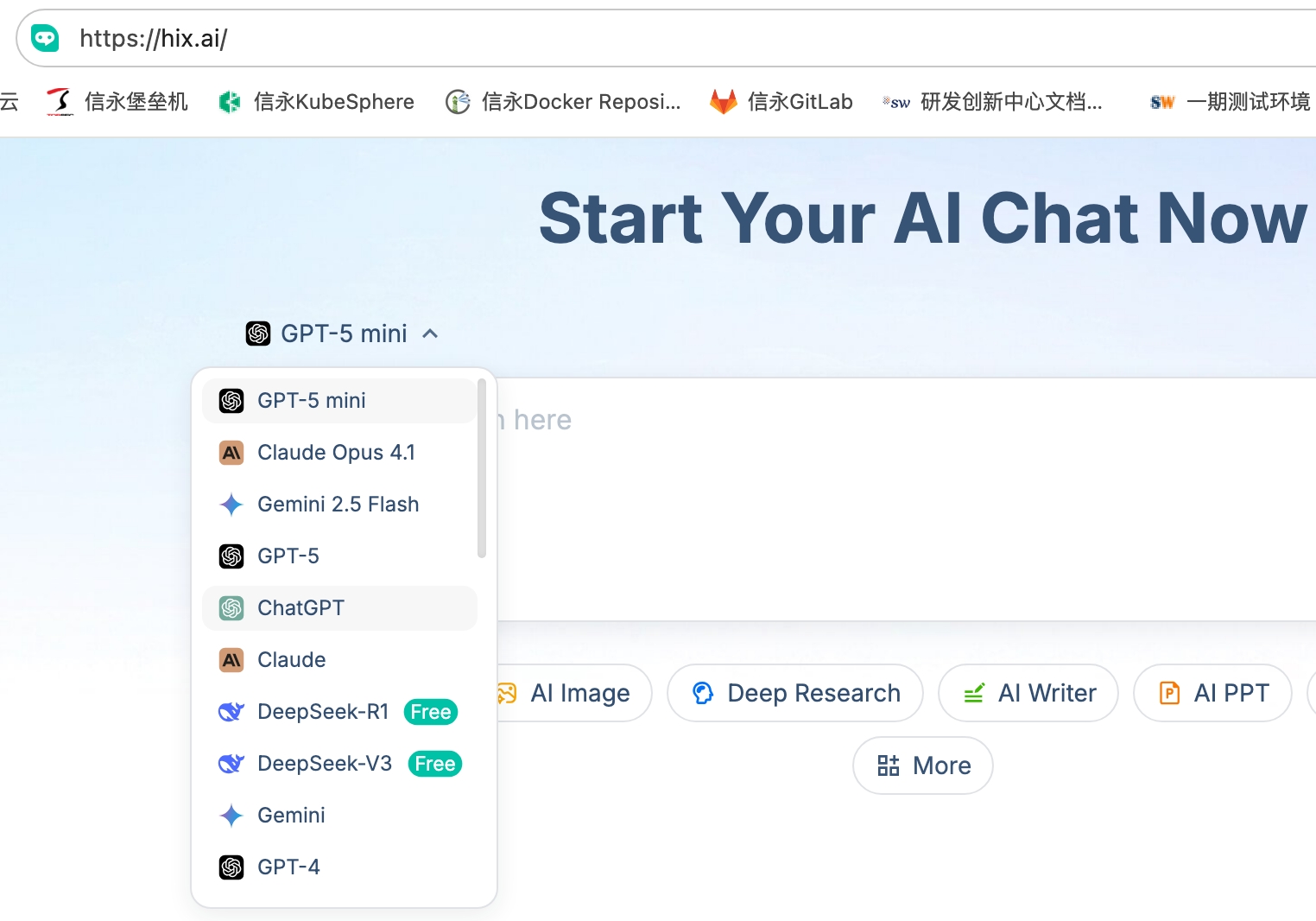Select DeepSeek-R1 free model

(x=339, y=712)
